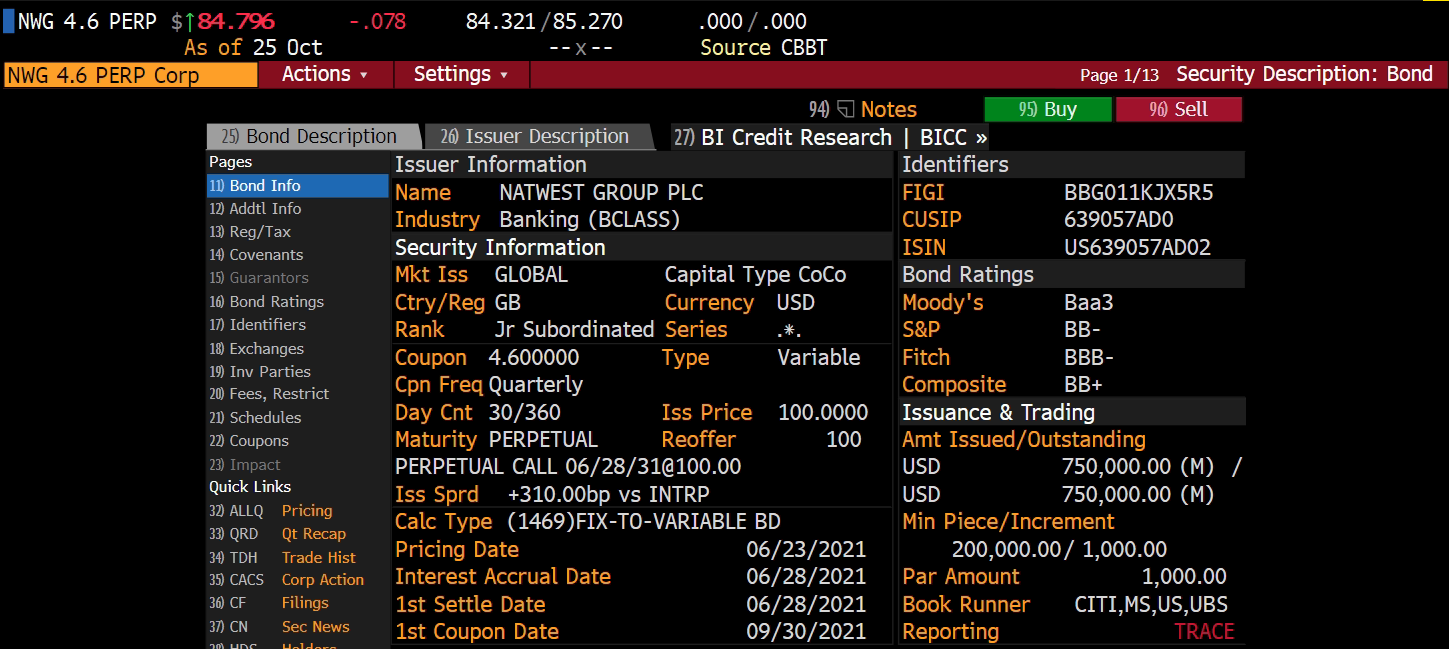Open ALLQ Pricing quick link
The width and height of the screenshot is (1449, 649).
270,511
